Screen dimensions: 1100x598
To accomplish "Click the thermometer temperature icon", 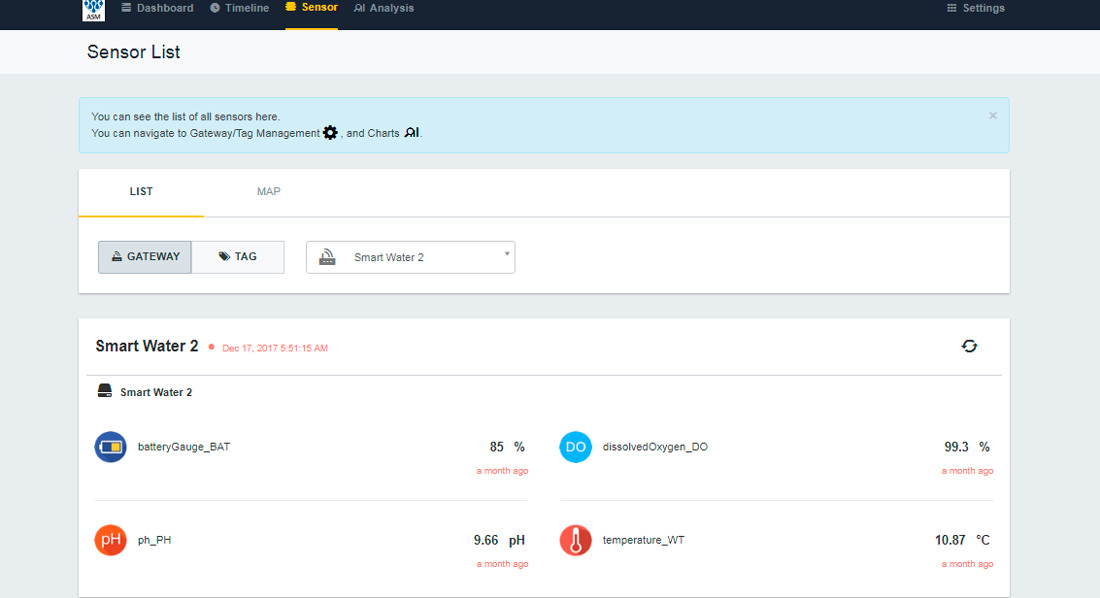I will coord(575,540).
